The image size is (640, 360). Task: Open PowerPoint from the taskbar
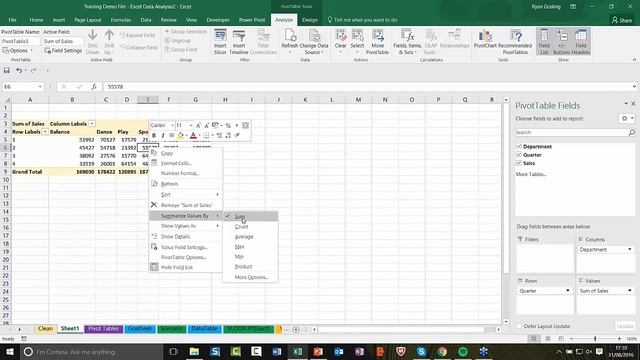point(318,351)
